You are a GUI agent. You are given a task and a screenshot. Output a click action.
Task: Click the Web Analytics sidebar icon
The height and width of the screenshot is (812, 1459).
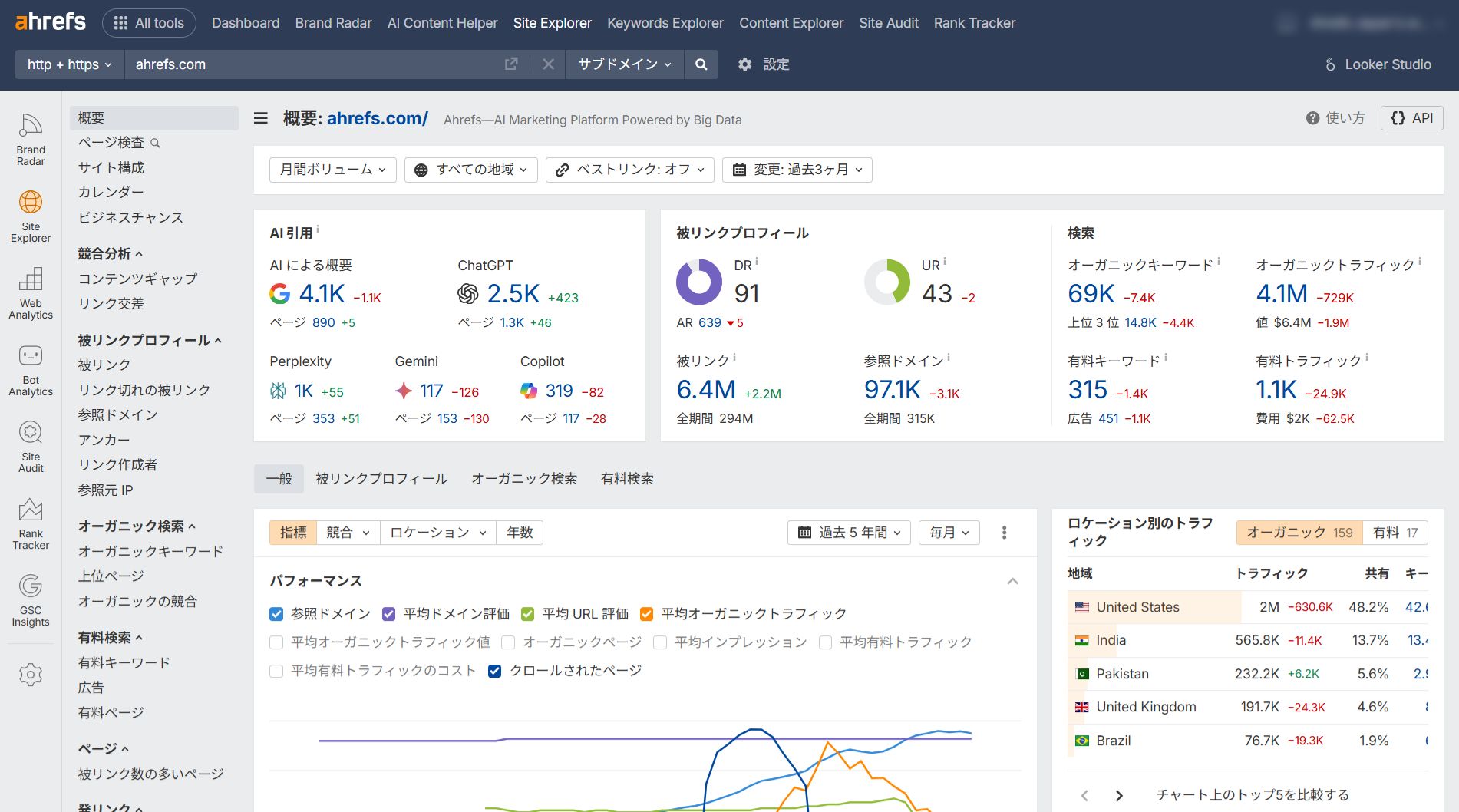point(31,292)
